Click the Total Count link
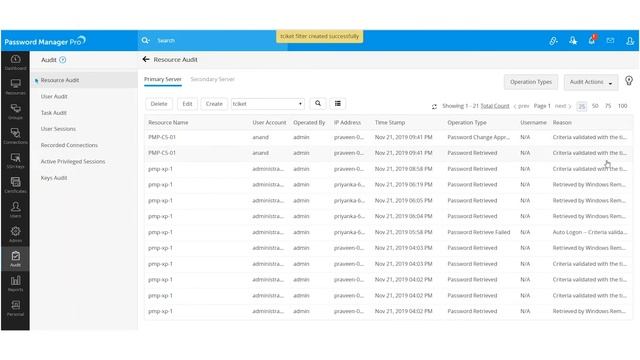Image resolution: width=640 pixels, height=360 pixels. [x=495, y=106]
